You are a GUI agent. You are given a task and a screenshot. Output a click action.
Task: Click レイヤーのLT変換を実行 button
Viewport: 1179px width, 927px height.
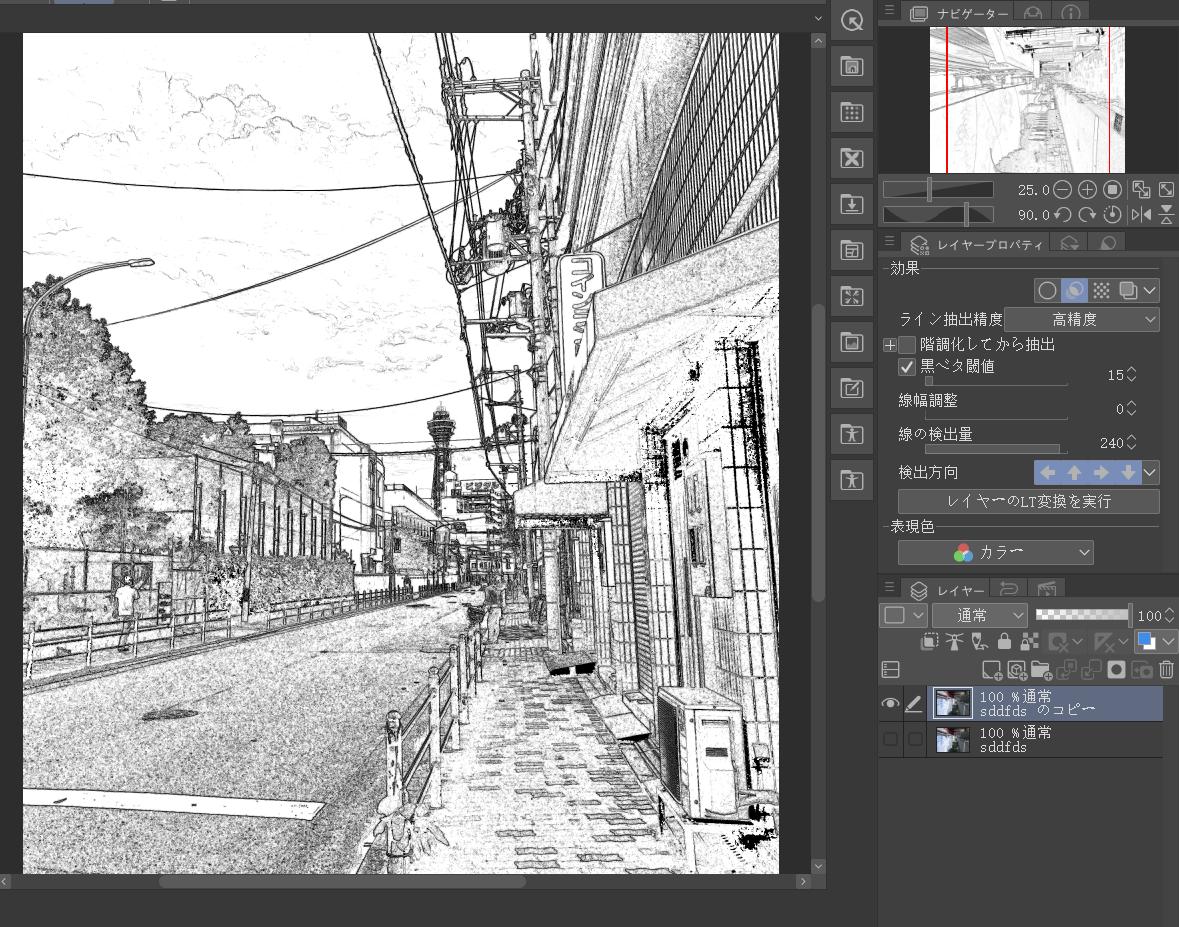pyautogui.click(x=1028, y=501)
